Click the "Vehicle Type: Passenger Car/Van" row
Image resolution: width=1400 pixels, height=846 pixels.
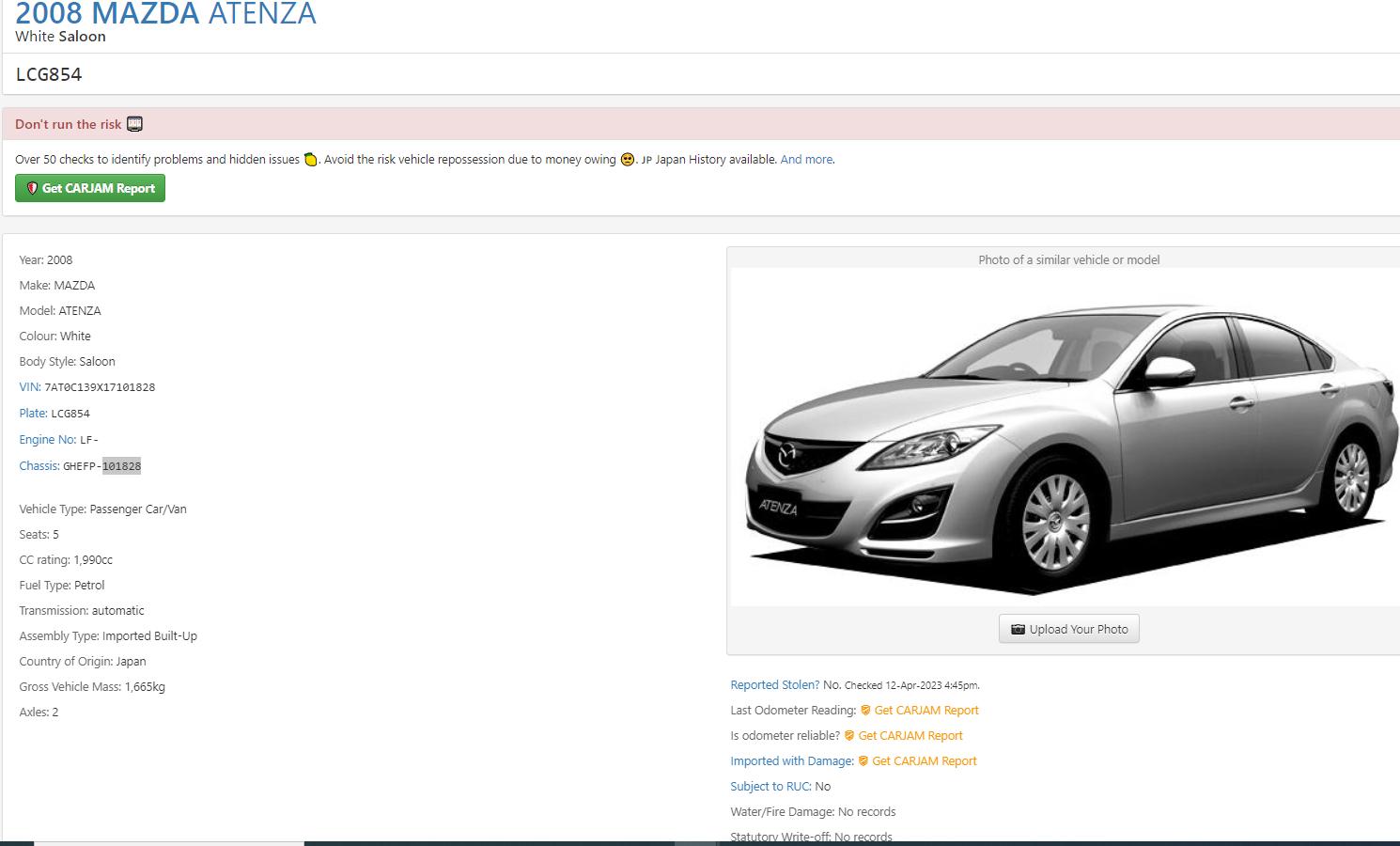coord(103,509)
